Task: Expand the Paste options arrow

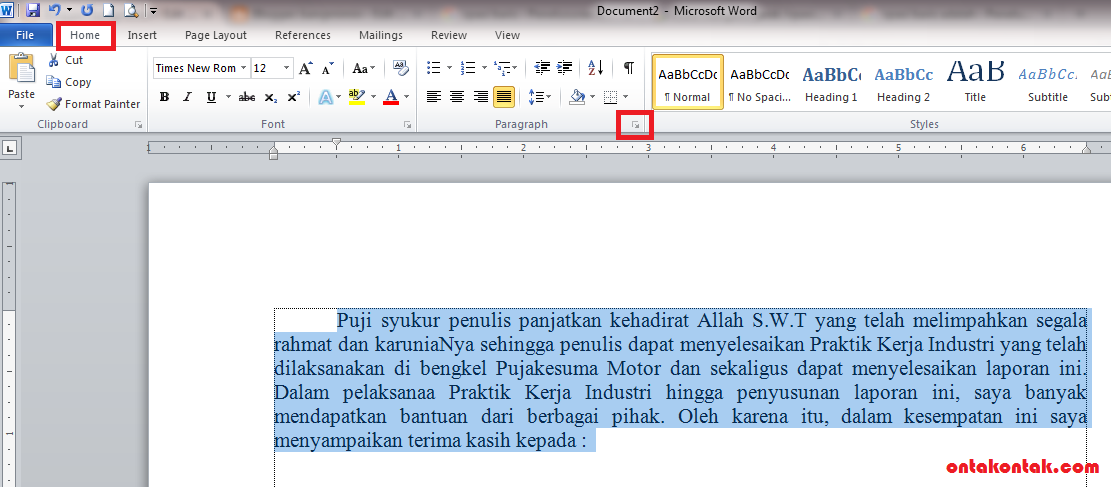Action: [21, 106]
